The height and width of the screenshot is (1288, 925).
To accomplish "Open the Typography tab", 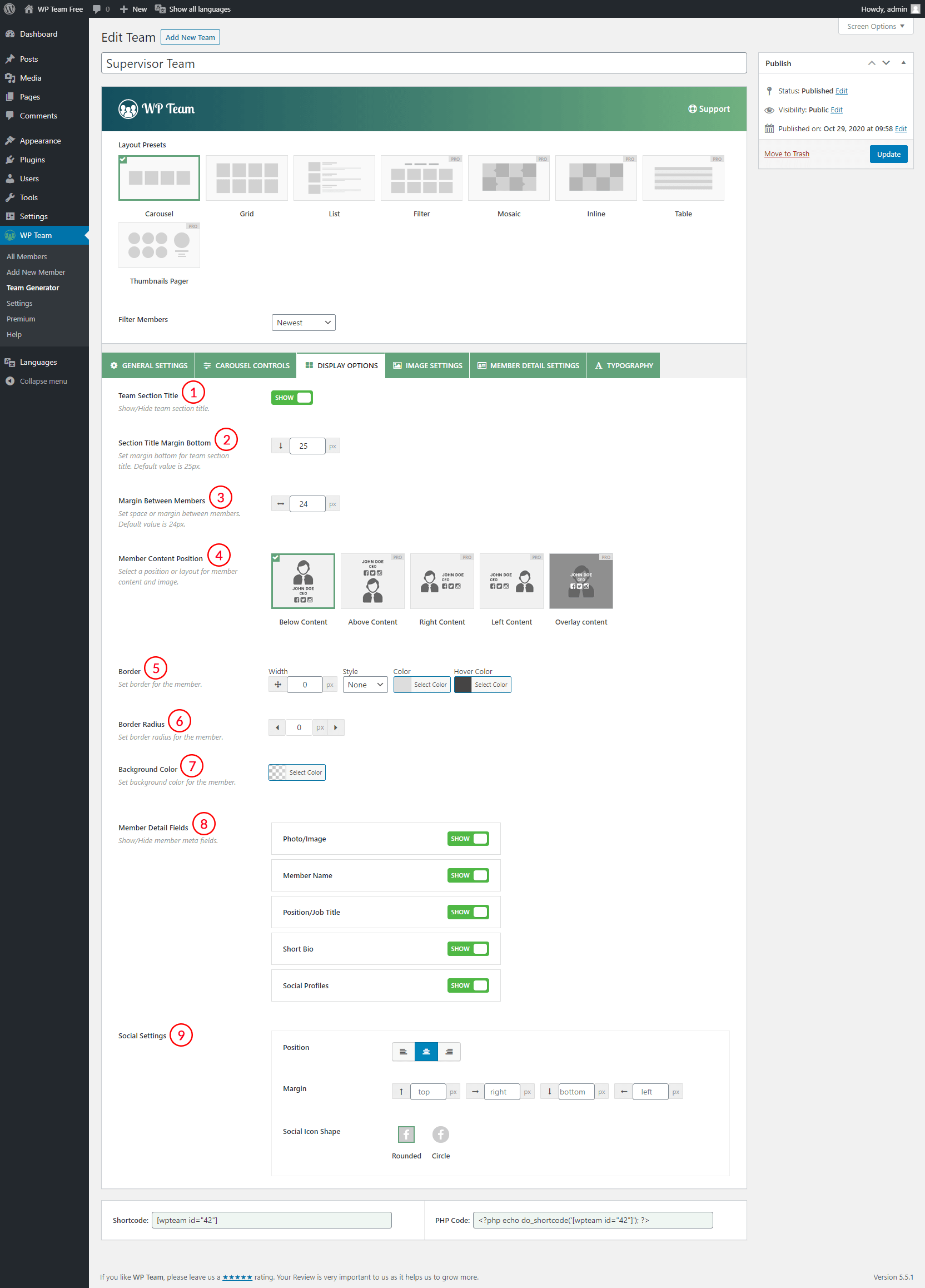I will point(623,366).
